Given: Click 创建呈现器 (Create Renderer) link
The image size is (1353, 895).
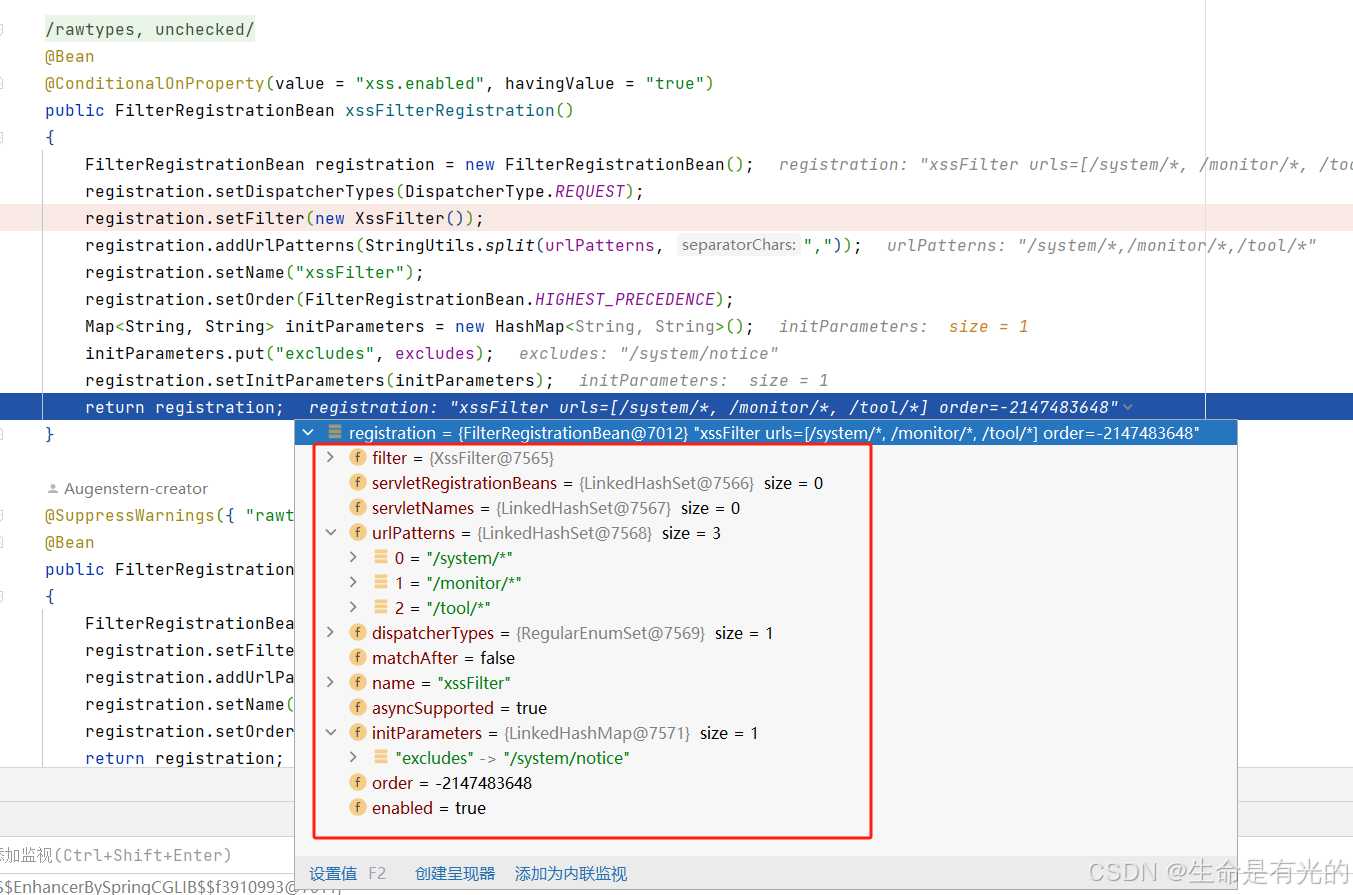Looking at the screenshot, I should 455,874.
